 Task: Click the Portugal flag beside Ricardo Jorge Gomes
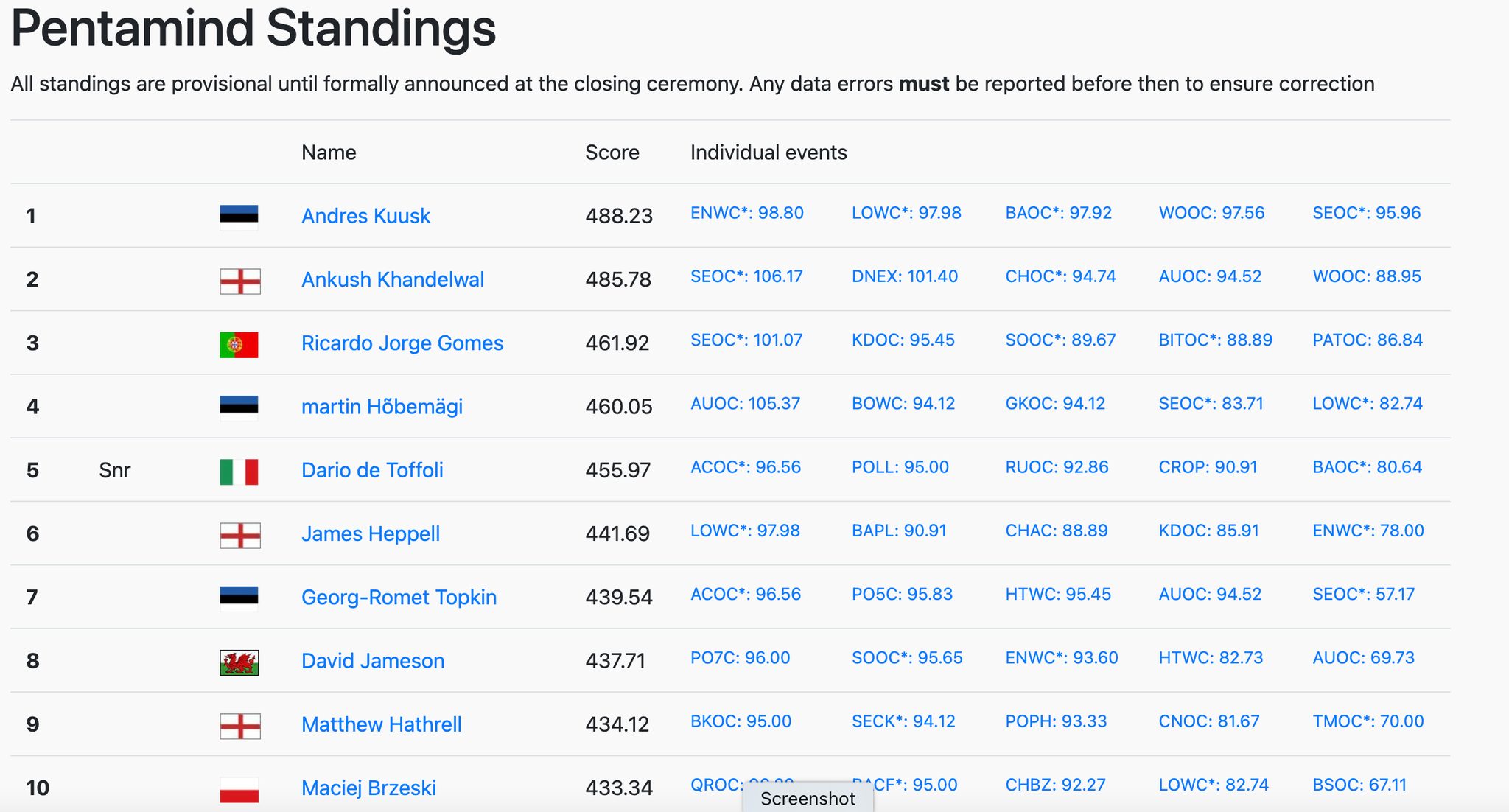tap(239, 344)
